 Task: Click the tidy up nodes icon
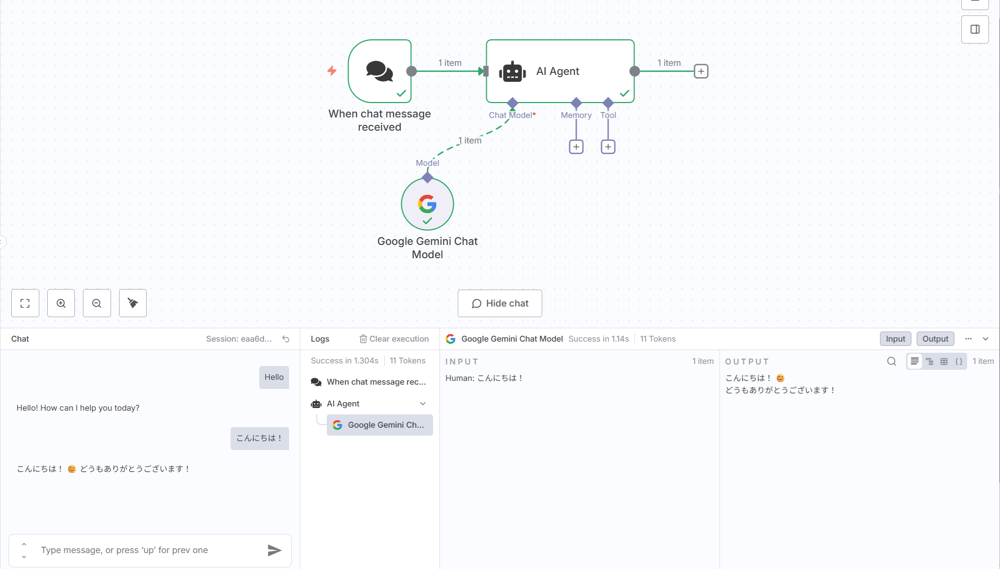(x=133, y=303)
